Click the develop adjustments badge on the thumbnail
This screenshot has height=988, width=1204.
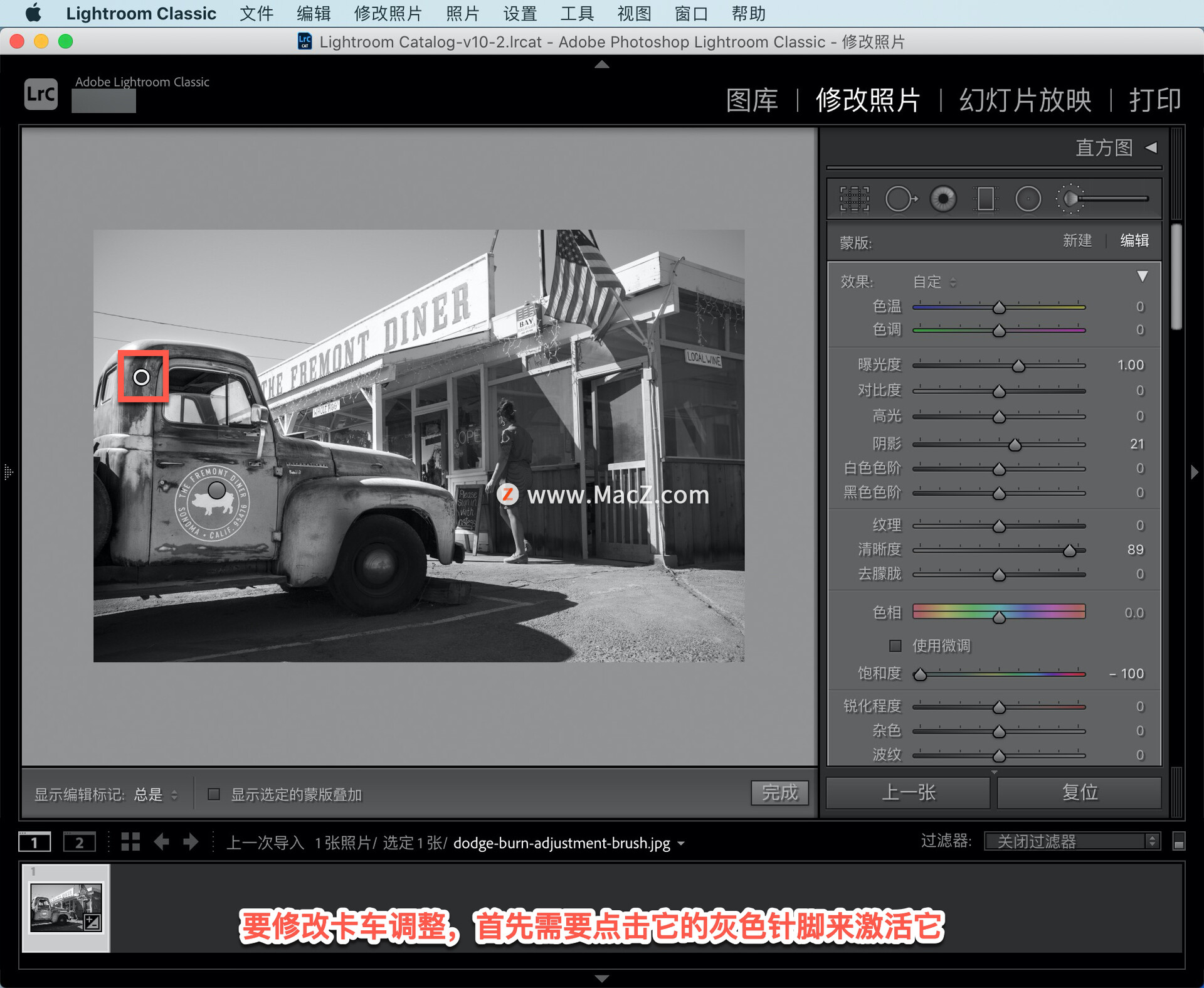[92, 922]
